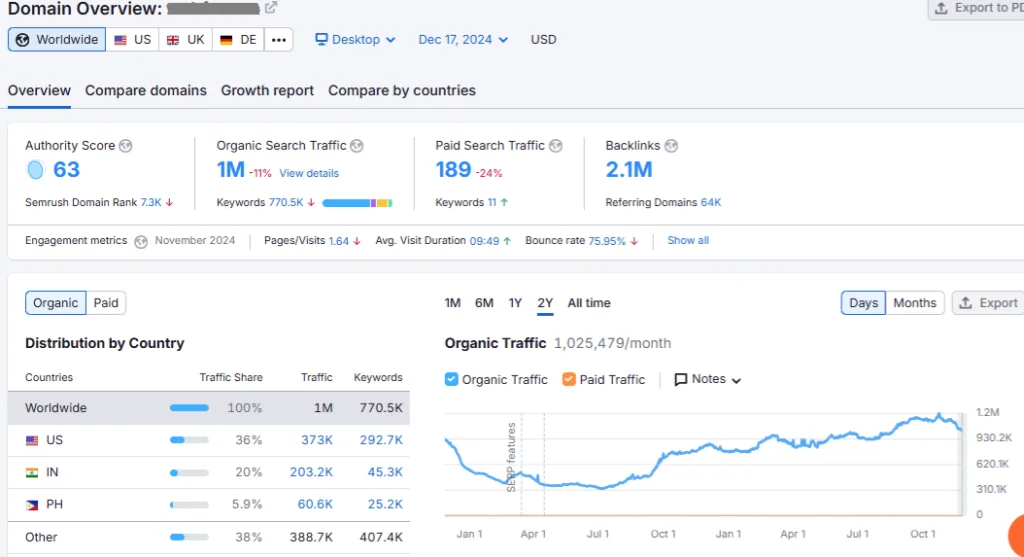Expand the Notes dropdown
Image resolution: width=1024 pixels, height=557 pixels.
(708, 380)
